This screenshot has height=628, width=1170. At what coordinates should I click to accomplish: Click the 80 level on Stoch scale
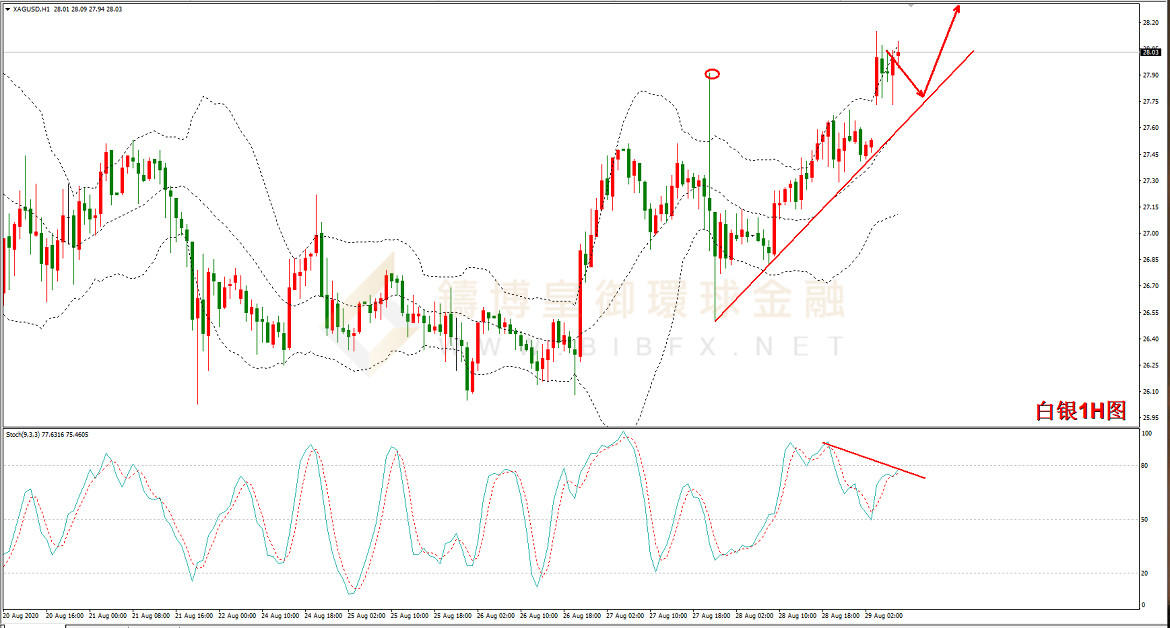1145,466
